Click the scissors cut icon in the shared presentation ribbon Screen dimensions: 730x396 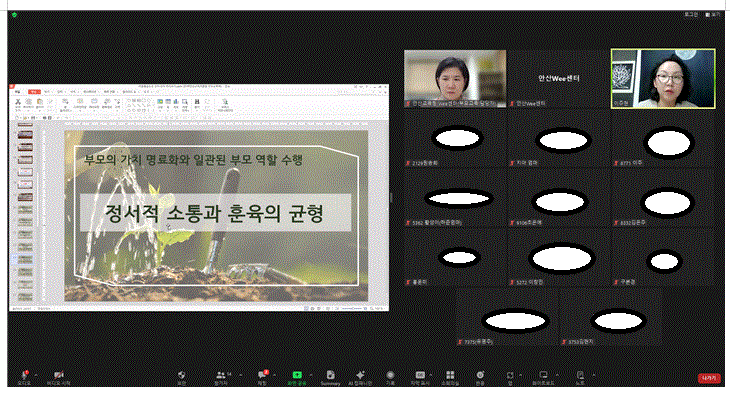point(18,101)
